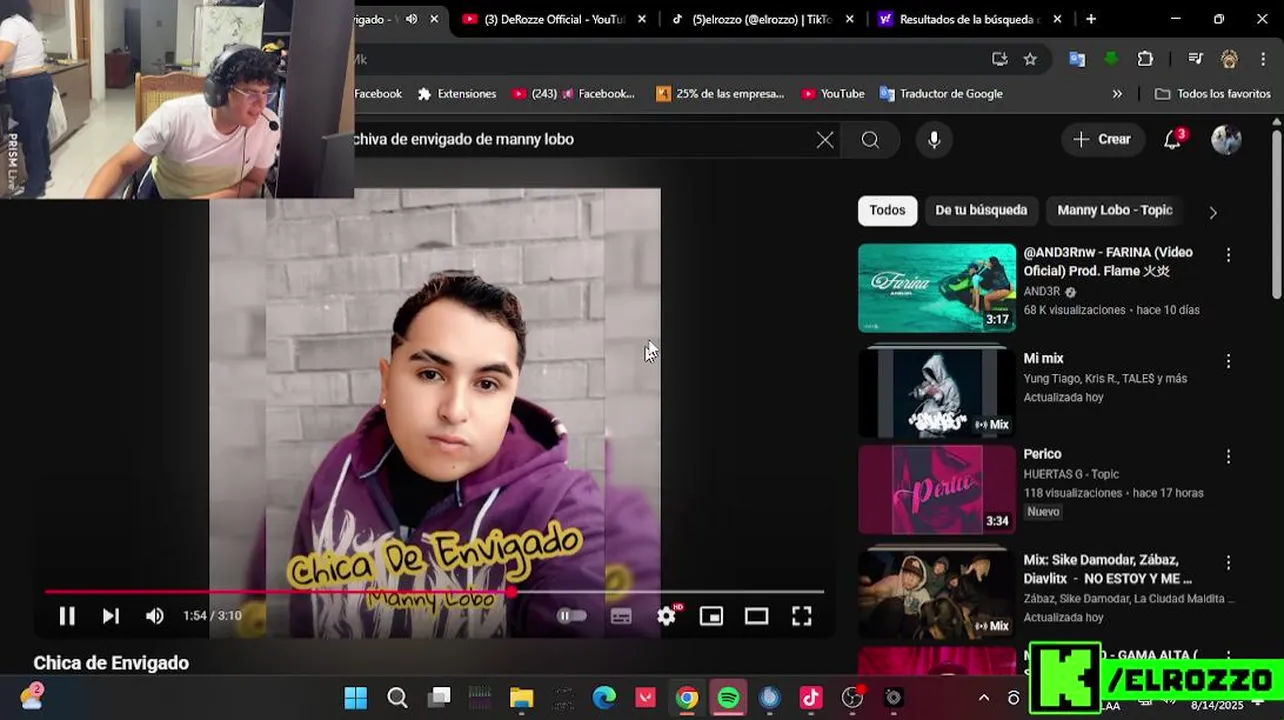Viewport: 1284px width, 720px height.
Task: Open YouTube notifications bell
Action: (1173, 139)
